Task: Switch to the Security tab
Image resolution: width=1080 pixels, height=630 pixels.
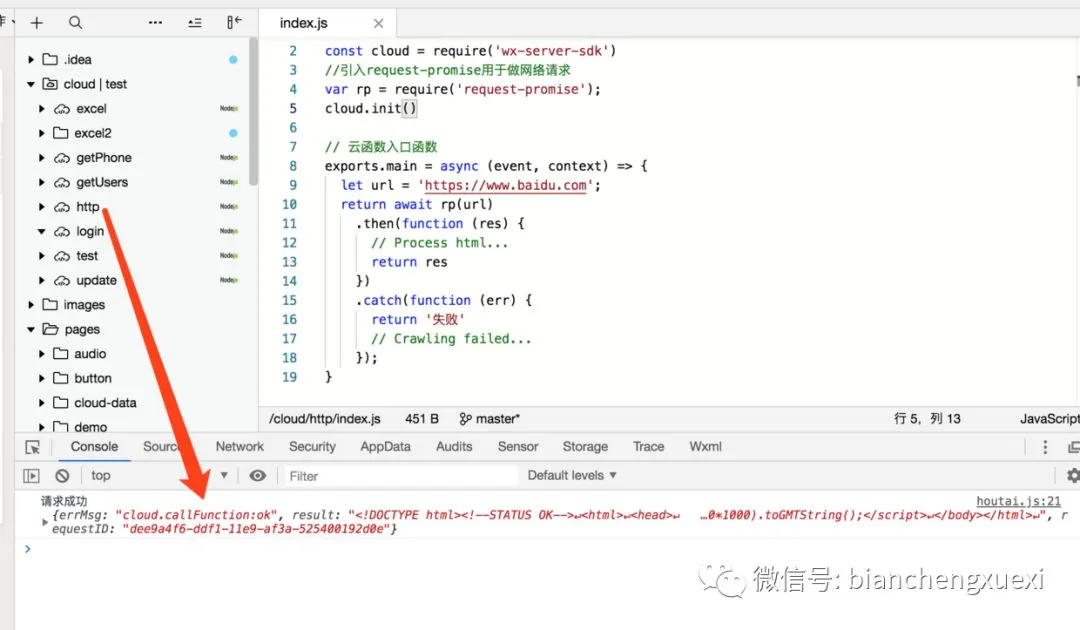Action: pos(312,446)
